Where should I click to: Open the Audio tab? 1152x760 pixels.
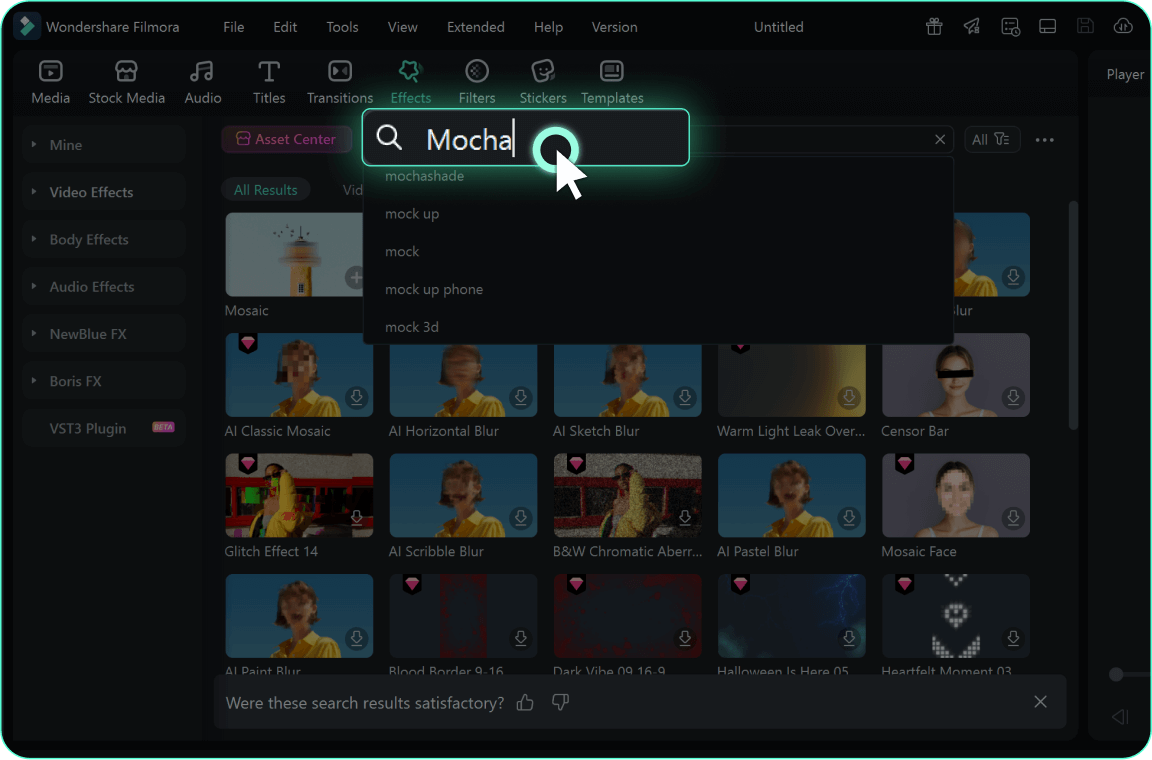[x=202, y=82]
